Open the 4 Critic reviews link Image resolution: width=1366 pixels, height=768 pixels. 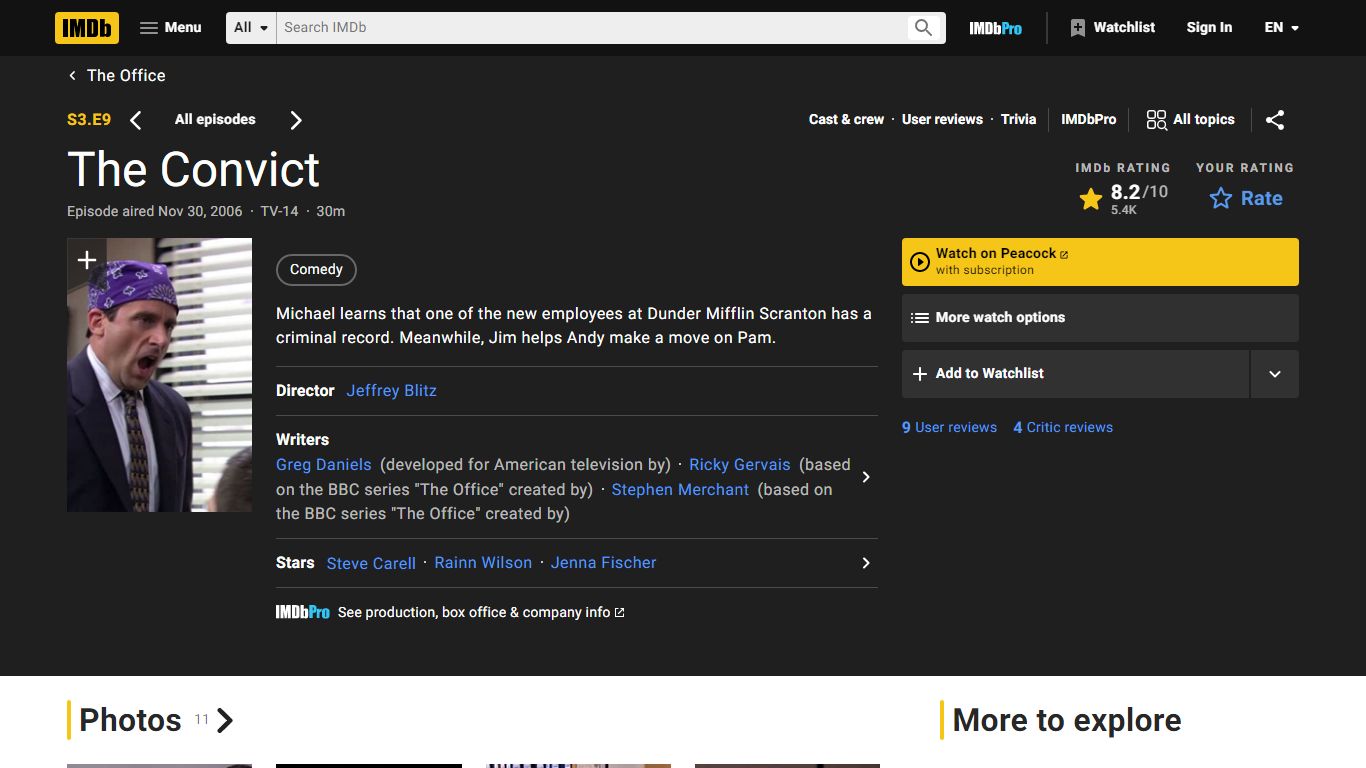pos(1063,427)
